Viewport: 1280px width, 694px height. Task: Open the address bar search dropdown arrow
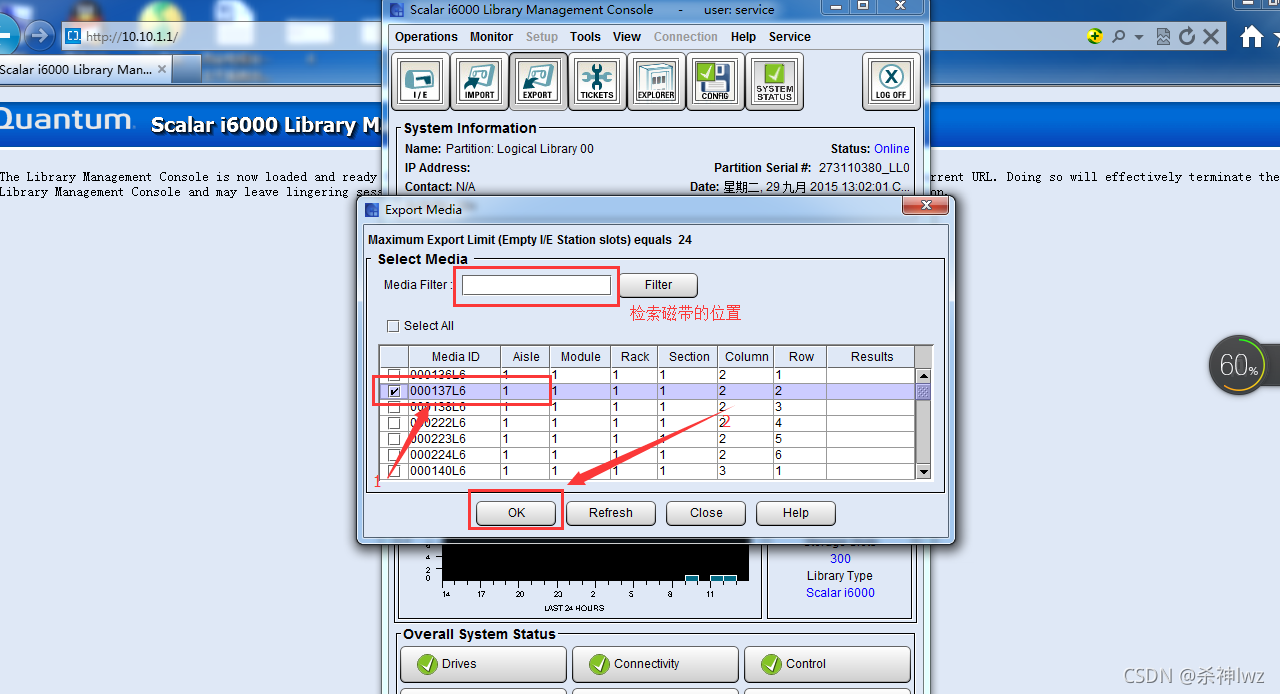1139,37
